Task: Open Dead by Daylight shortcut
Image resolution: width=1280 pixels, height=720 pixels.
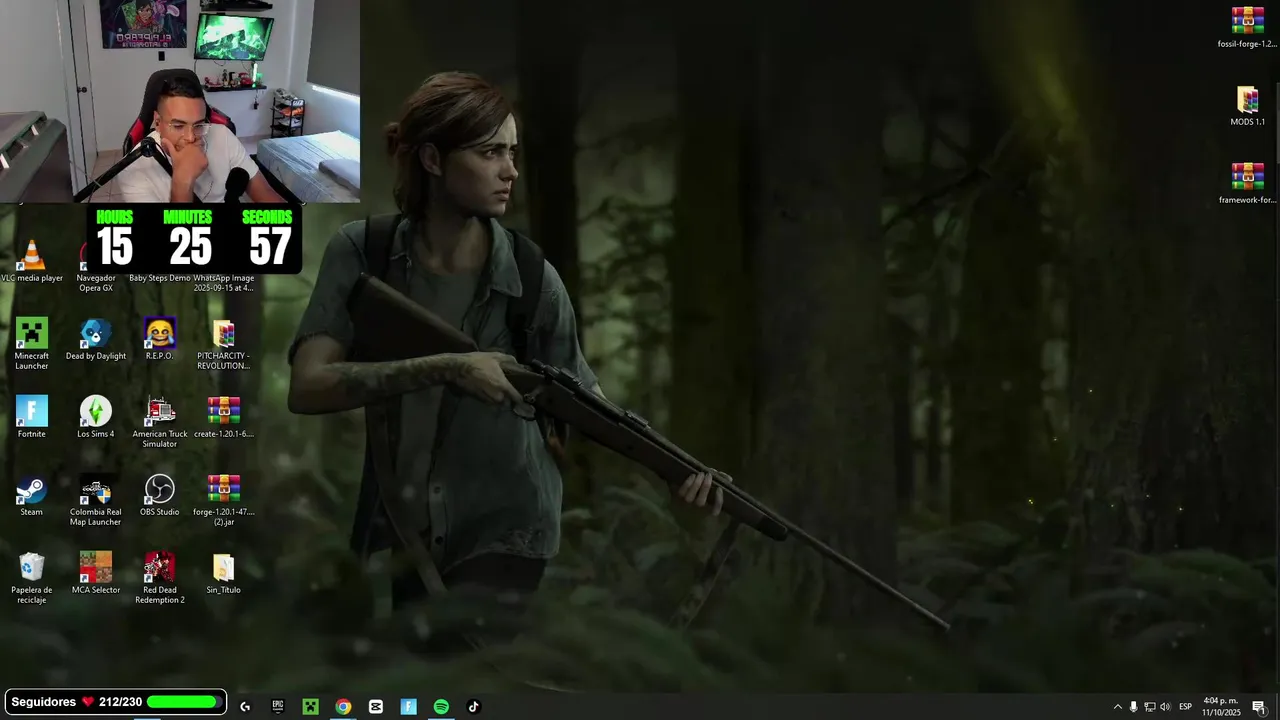Action: [96, 340]
